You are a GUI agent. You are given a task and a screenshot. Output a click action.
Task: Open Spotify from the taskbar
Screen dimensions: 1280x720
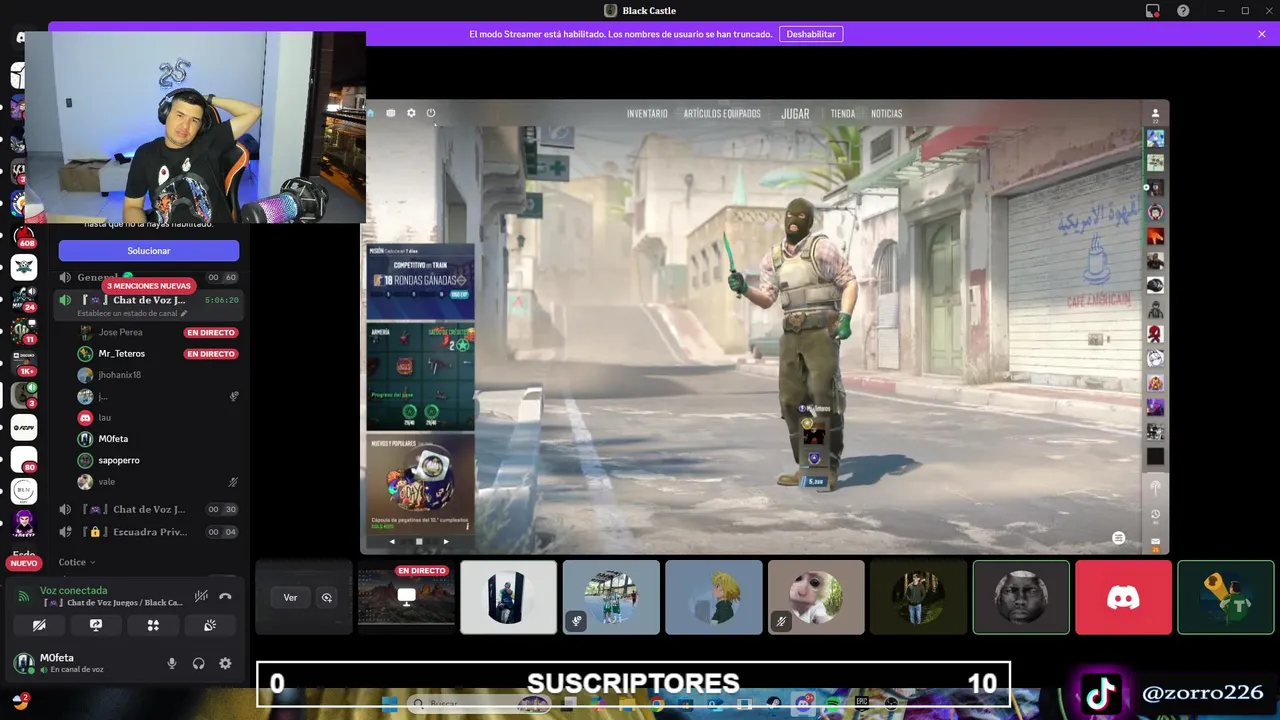pos(833,704)
